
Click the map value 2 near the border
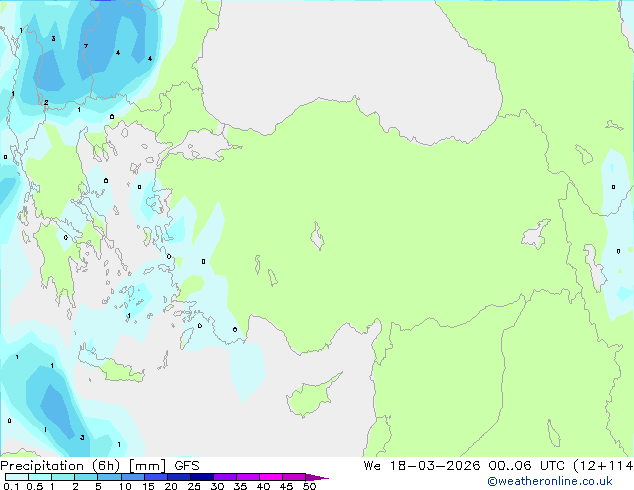[x=46, y=102]
